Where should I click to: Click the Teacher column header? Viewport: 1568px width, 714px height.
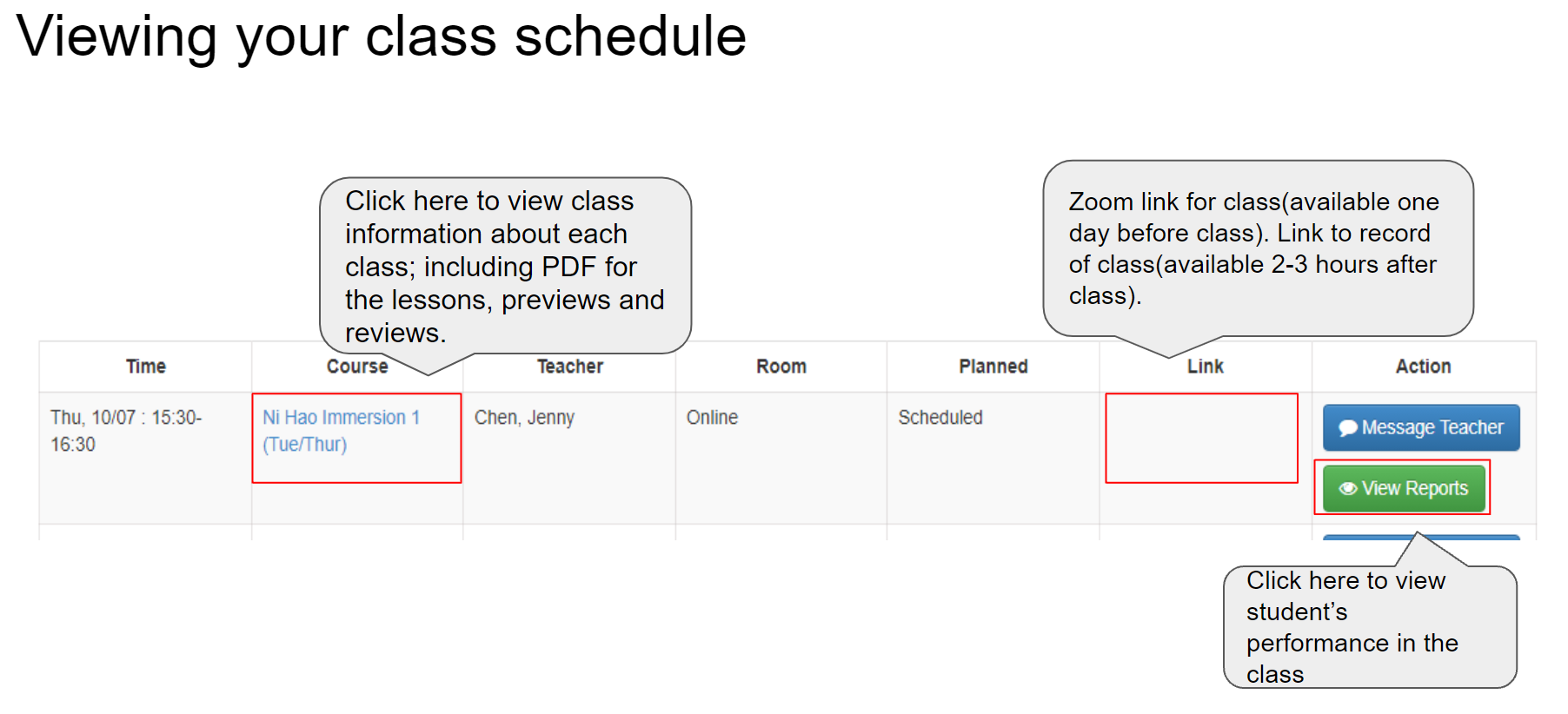pos(569,366)
